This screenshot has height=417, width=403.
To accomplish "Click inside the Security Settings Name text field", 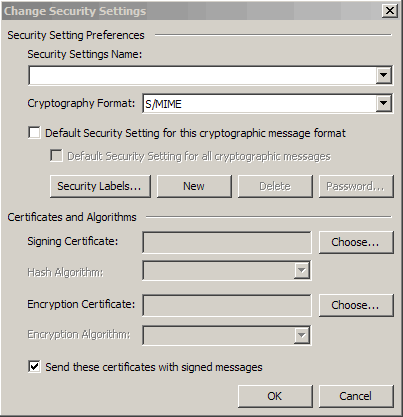I will coord(203,75).
